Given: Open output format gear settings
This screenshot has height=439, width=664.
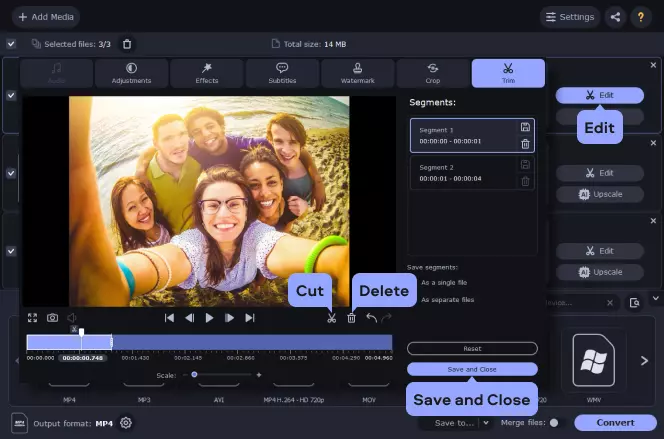Looking at the screenshot, I should click(x=126, y=423).
